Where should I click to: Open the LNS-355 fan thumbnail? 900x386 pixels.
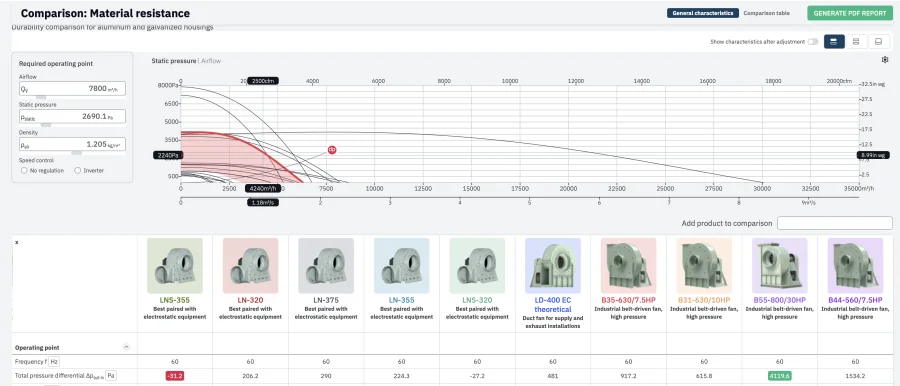click(x=174, y=265)
